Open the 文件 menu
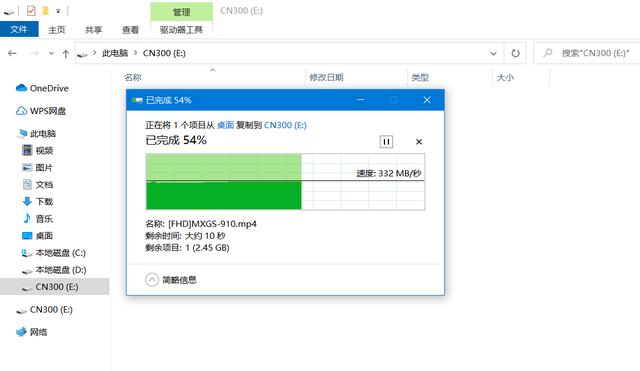 [19, 29]
